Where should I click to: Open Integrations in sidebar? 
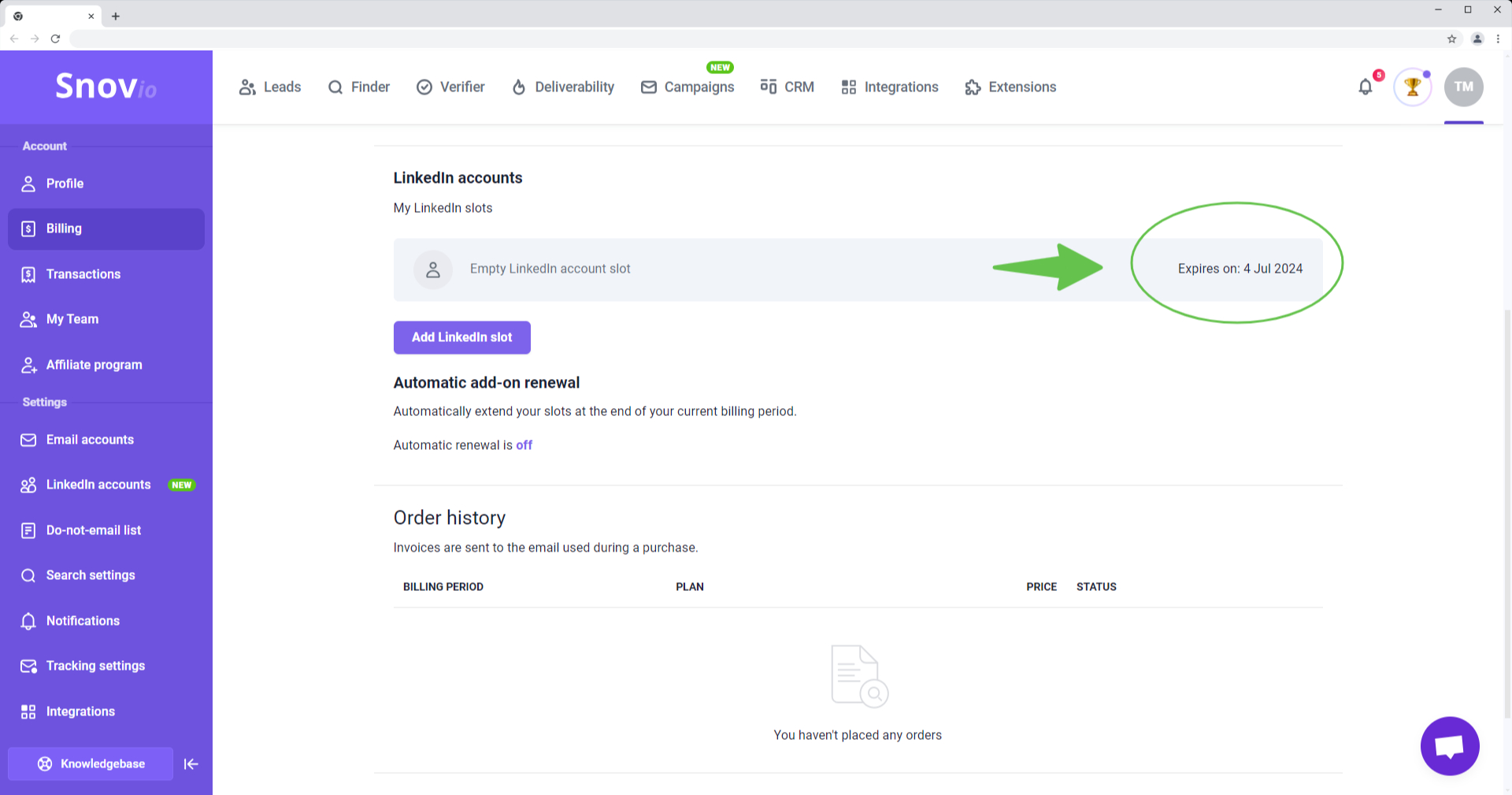coord(106,711)
